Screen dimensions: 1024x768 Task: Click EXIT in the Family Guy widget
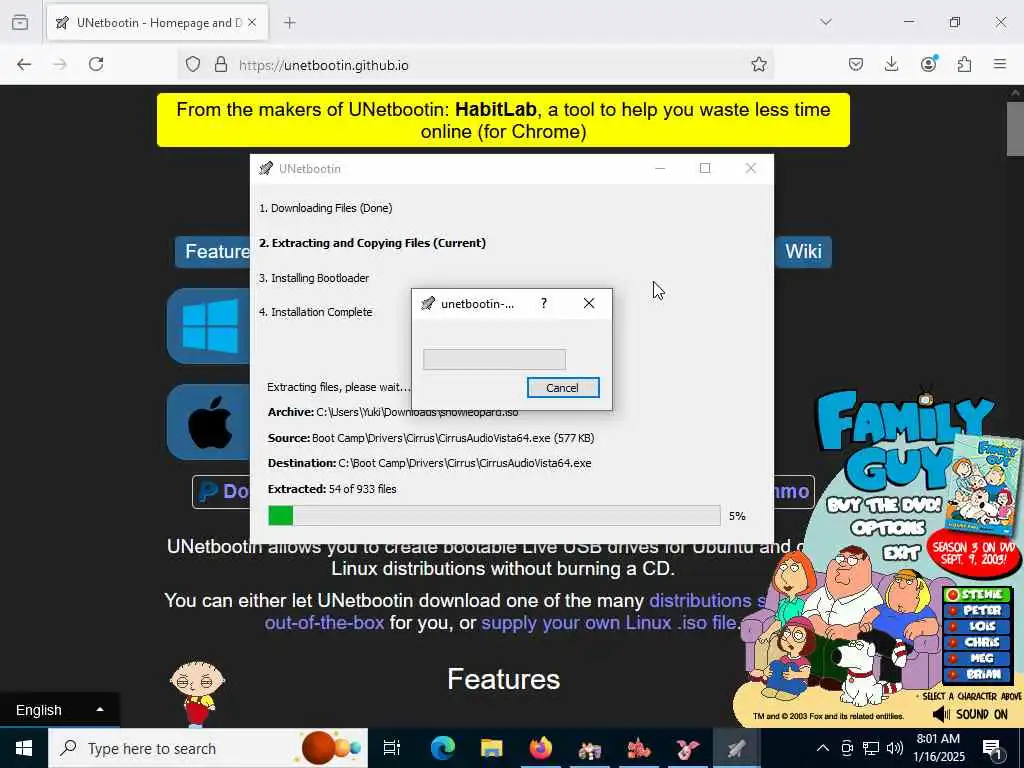(901, 553)
